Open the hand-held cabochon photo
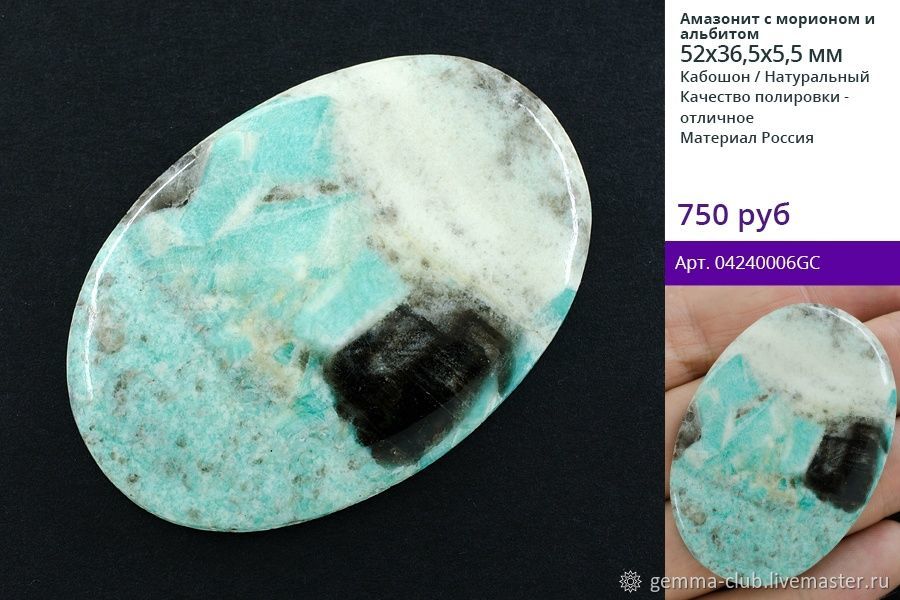The width and height of the screenshot is (900, 600). (x=782, y=443)
